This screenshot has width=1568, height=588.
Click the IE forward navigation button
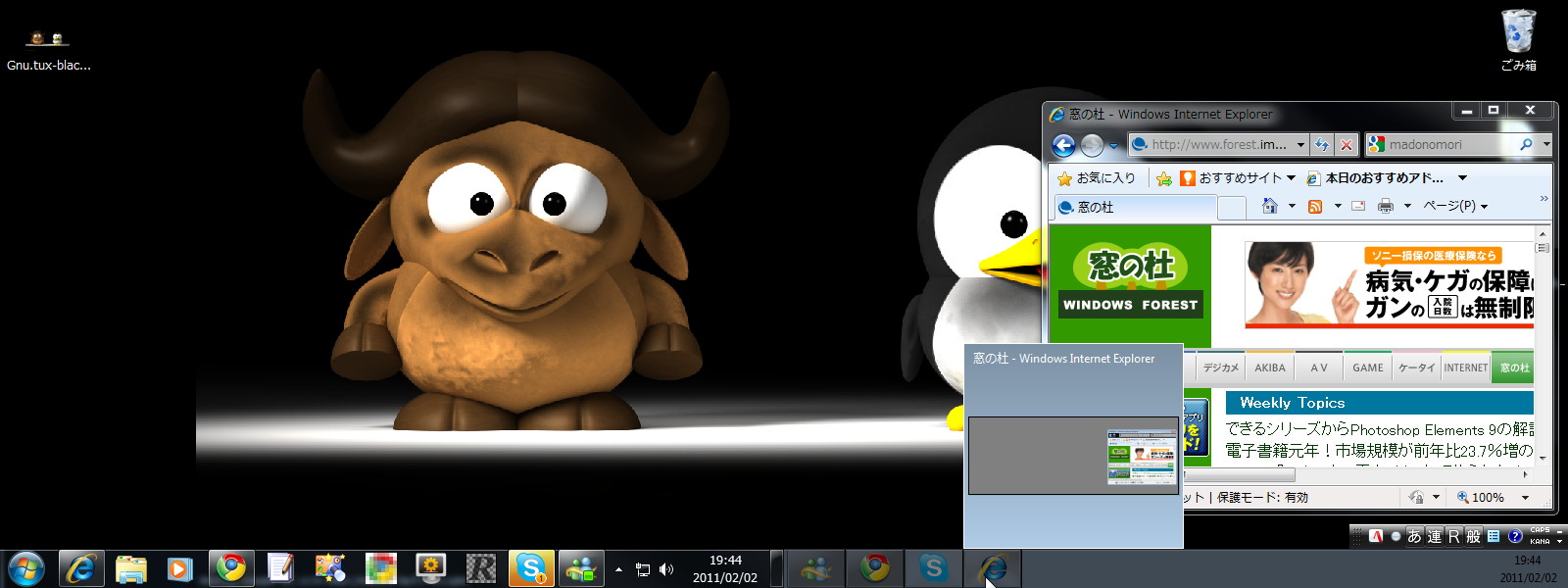1092,145
